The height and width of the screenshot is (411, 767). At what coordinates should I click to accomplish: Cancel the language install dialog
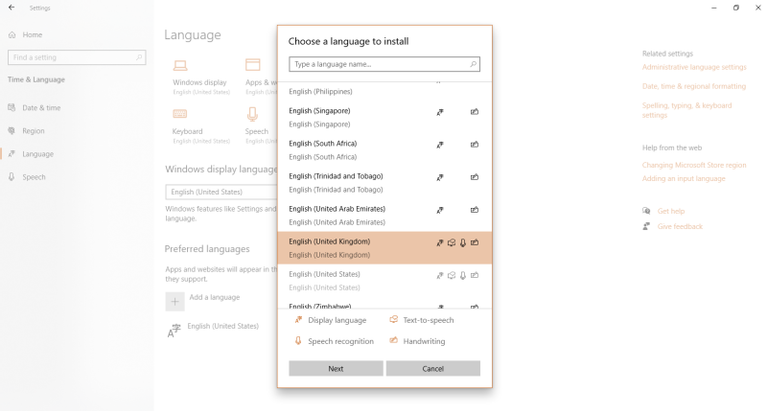[432, 368]
